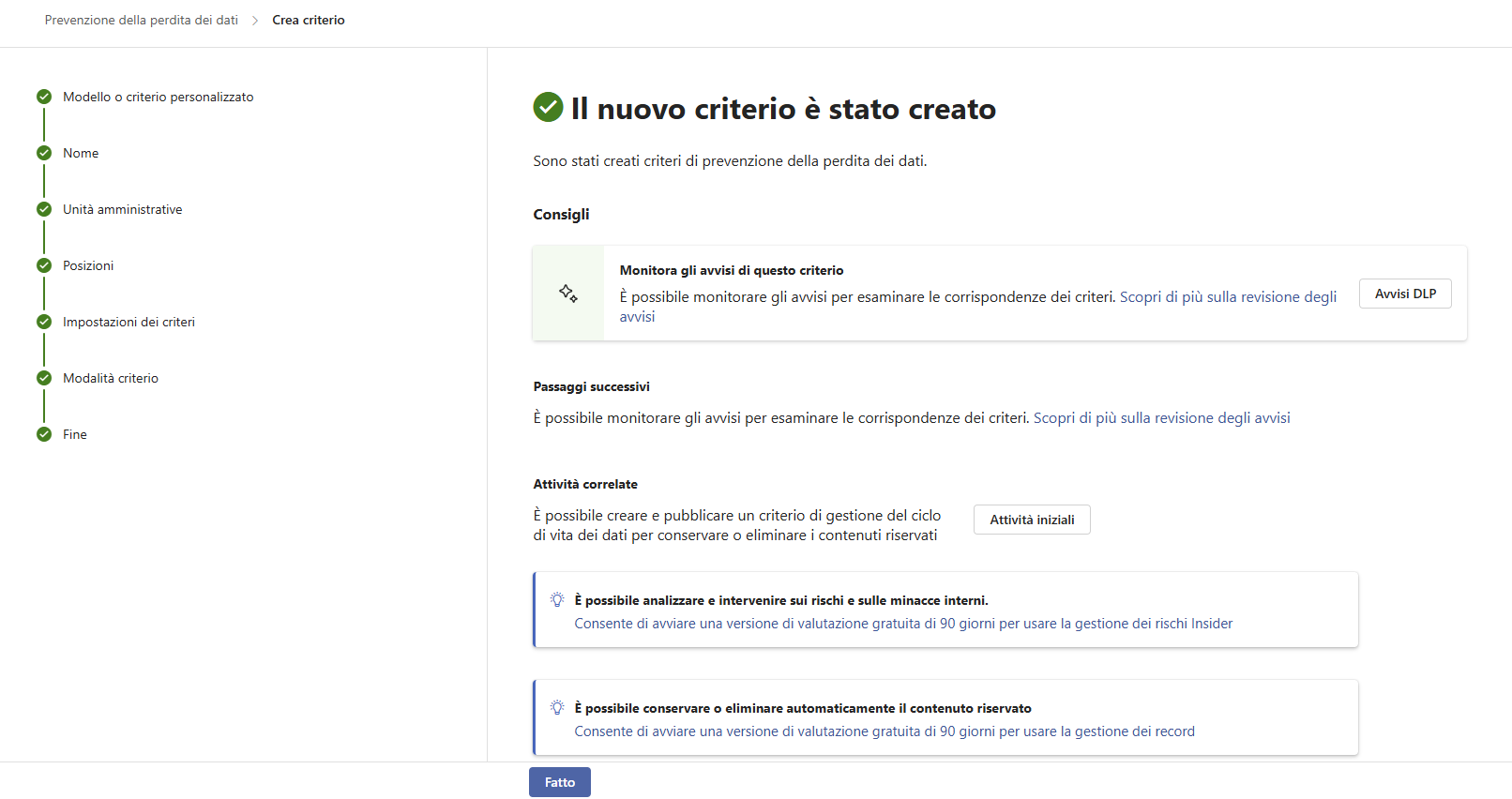Image resolution: width=1512 pixels, height=799 pixels.
Task: Click checkmark icon beside Modalità criterio
Action: coord(44,378)
